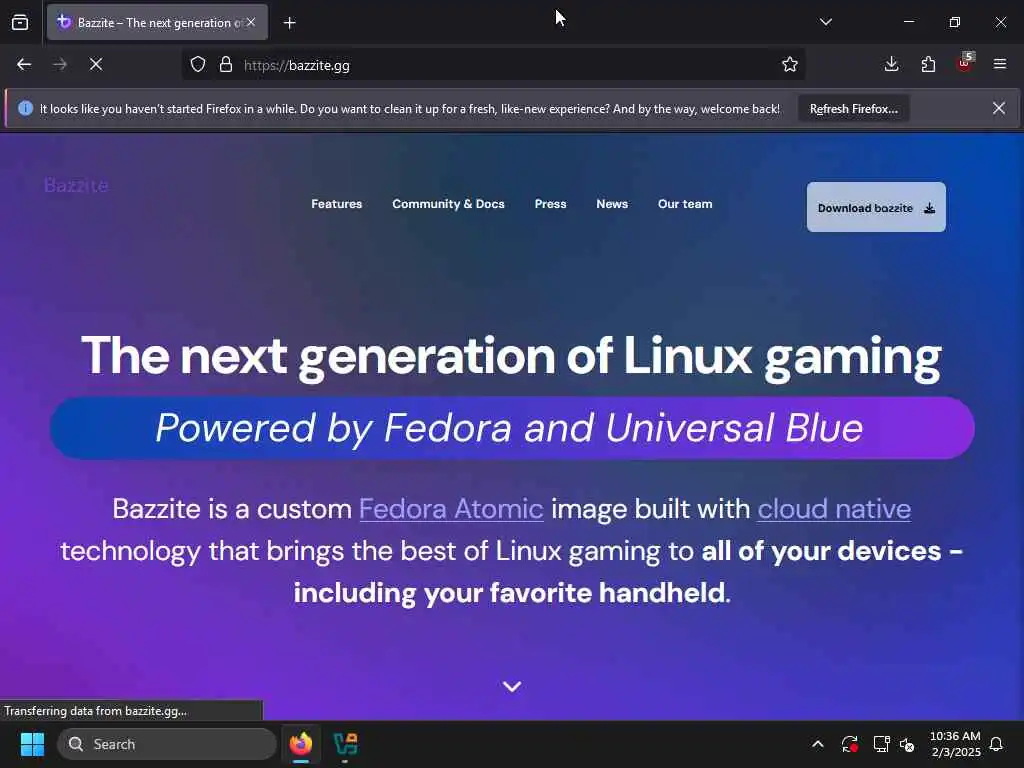1024x768 pixels.
Task: Open the Our team nav item
Action: point(685,204)
